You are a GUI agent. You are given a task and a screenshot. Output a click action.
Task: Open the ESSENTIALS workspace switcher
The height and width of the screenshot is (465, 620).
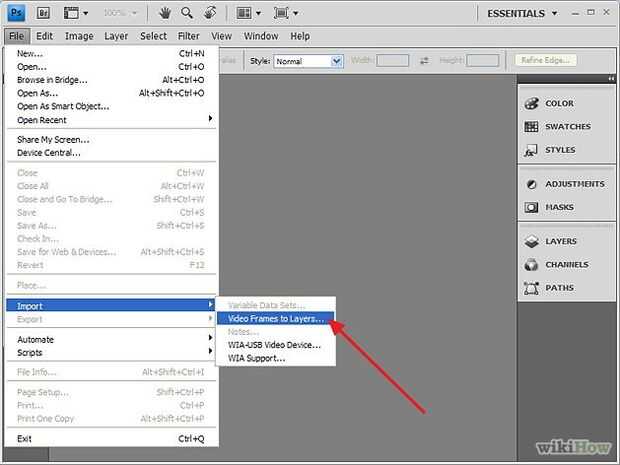point(522,13)
